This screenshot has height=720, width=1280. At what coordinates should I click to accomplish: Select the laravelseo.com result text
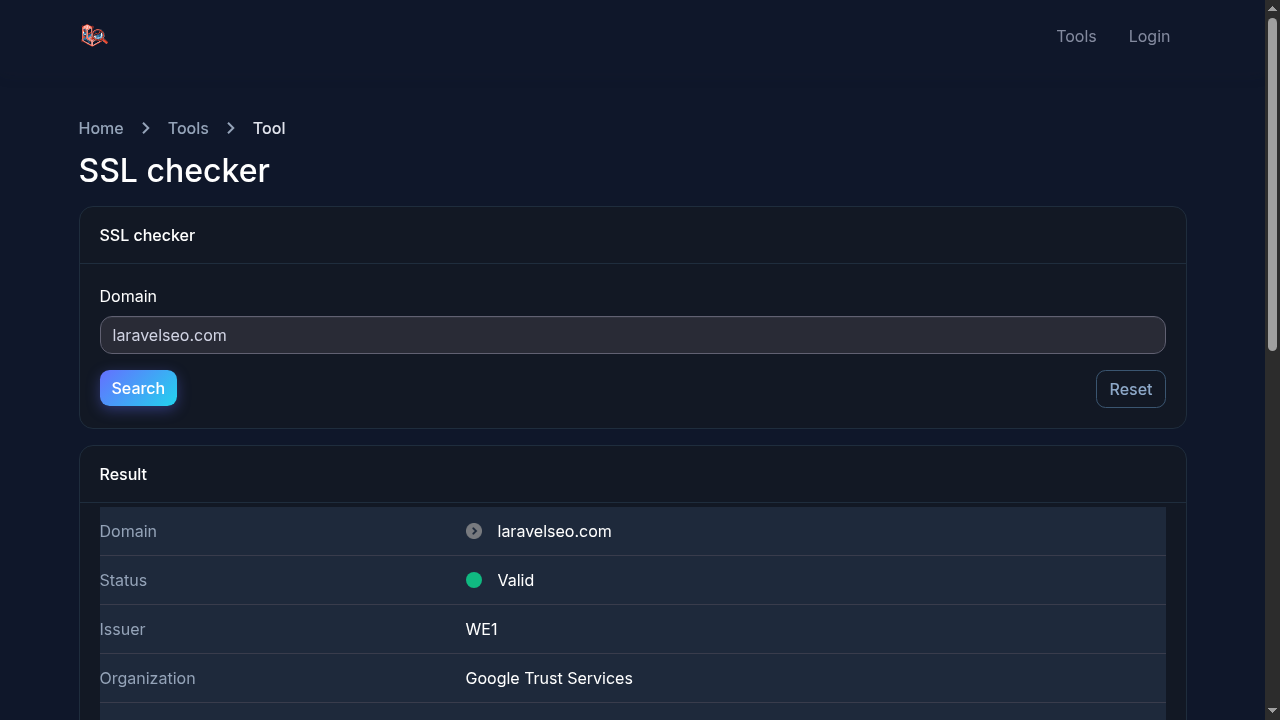point(554,531)
